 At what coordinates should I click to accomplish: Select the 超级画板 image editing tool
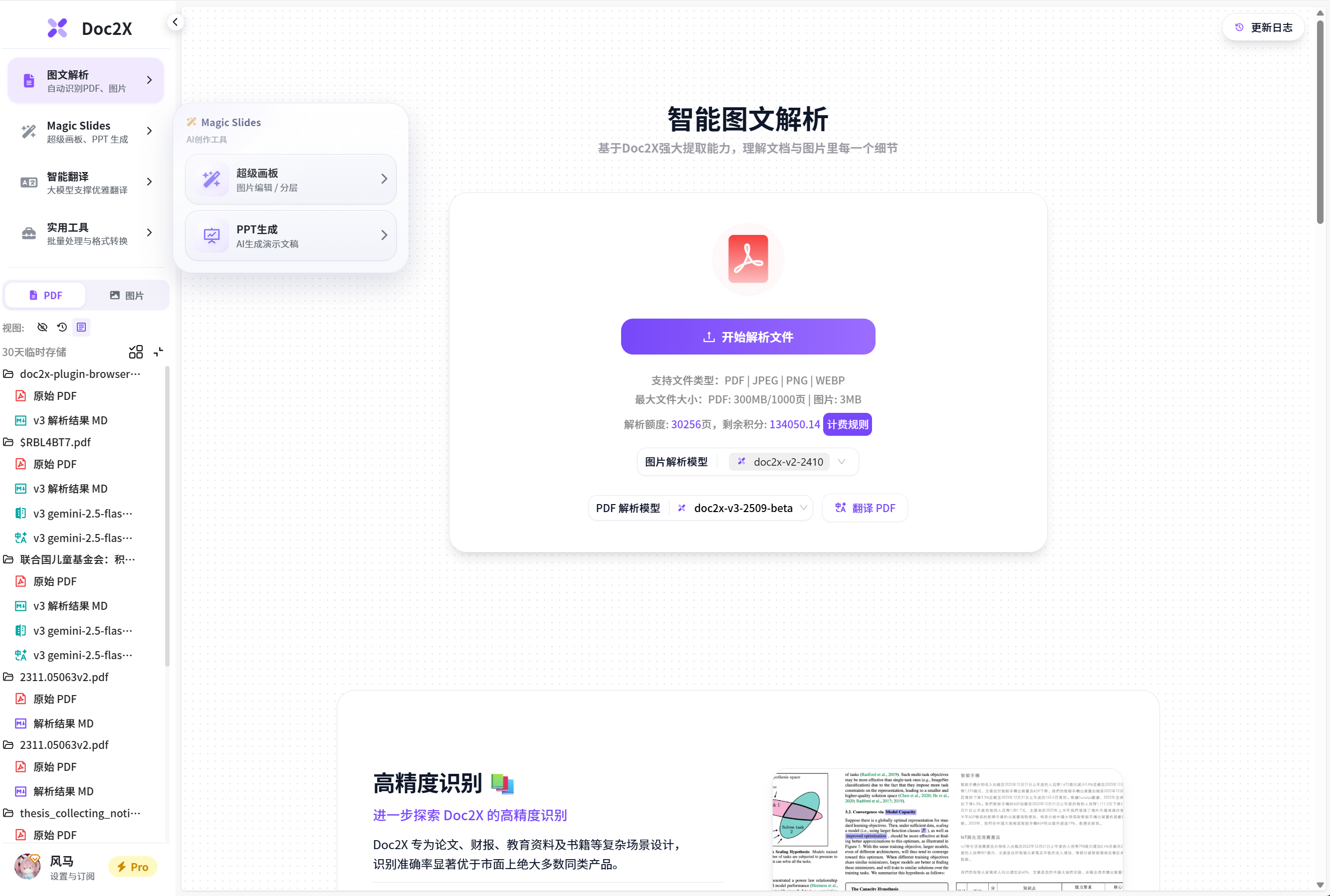290,179
